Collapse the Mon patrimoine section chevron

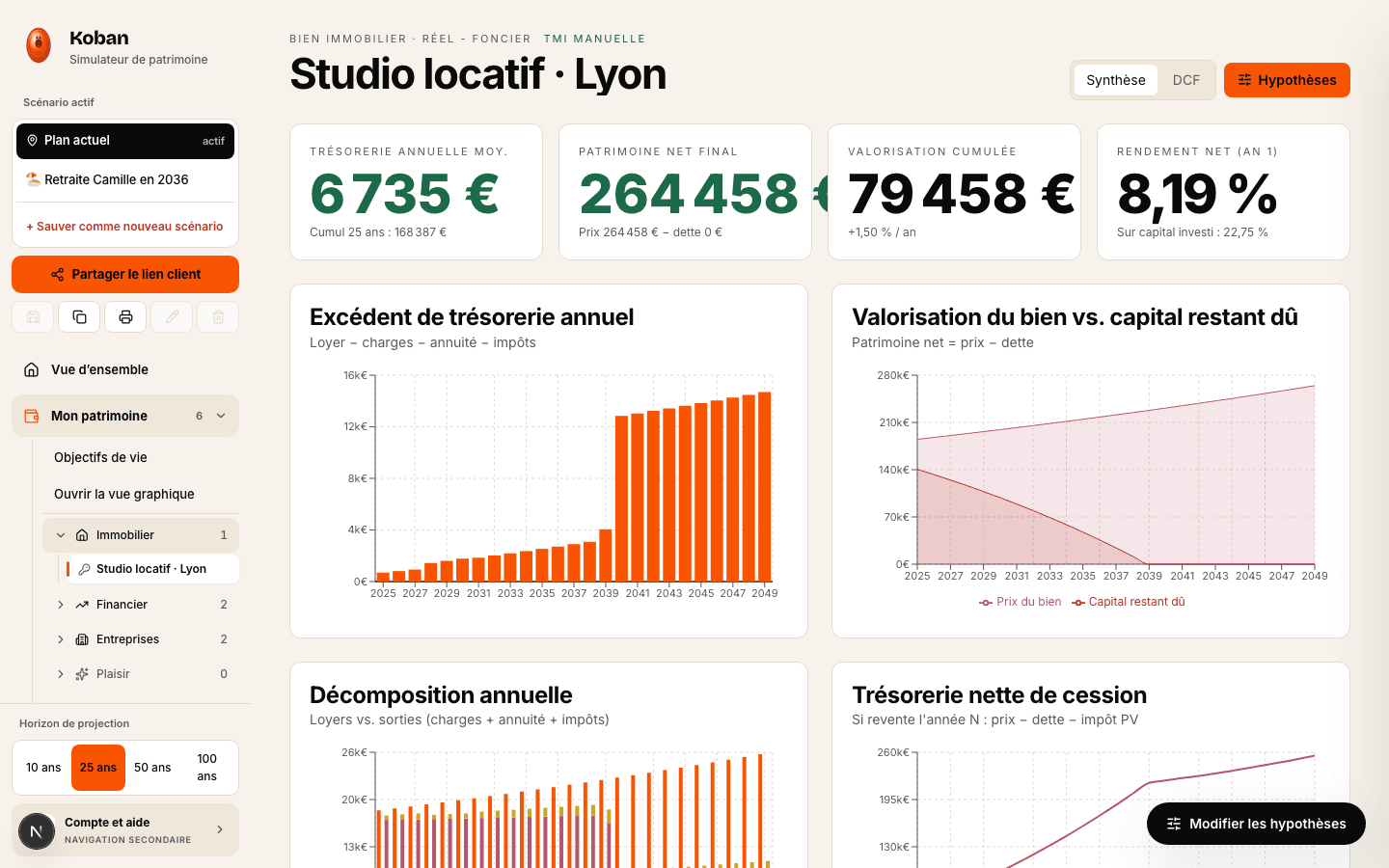click(221, 416)
